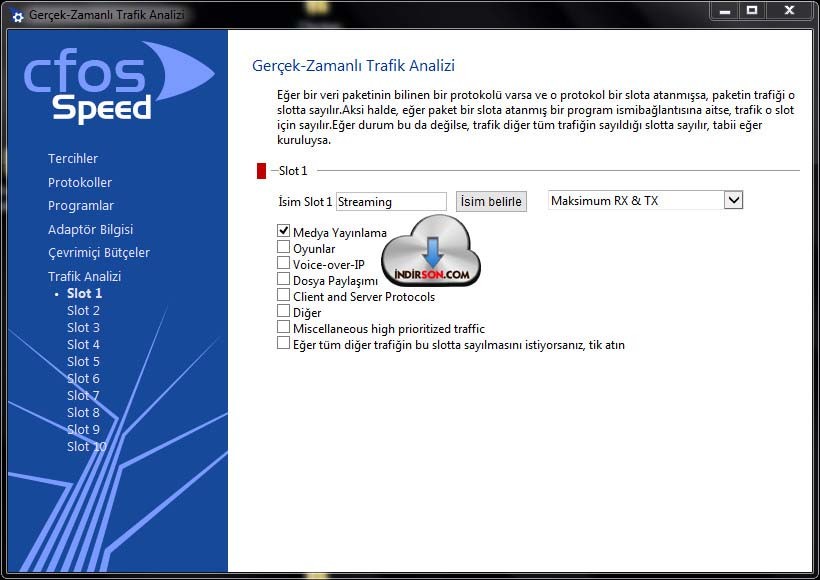The height and width of the screenshot is (580, 820).
Task: Click the gear icon in title bar
Action: pyautogui.click(x=17, y=16)
